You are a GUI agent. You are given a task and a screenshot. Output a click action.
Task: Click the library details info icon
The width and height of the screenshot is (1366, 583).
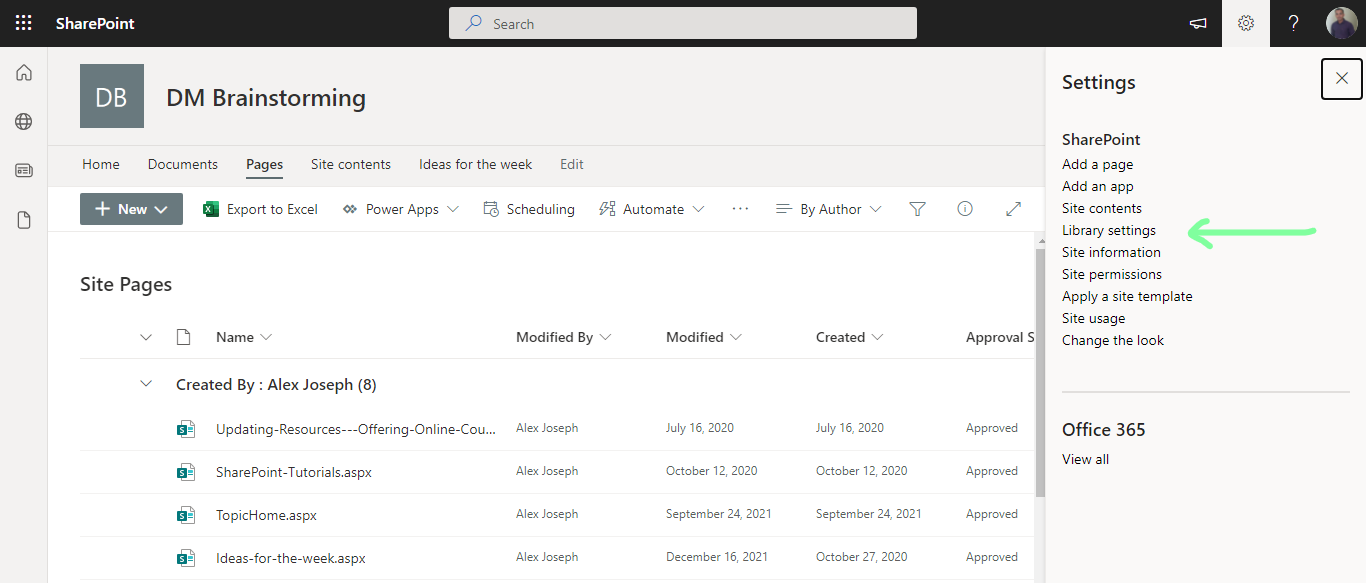pyautogui.click(x=964, y=208)
